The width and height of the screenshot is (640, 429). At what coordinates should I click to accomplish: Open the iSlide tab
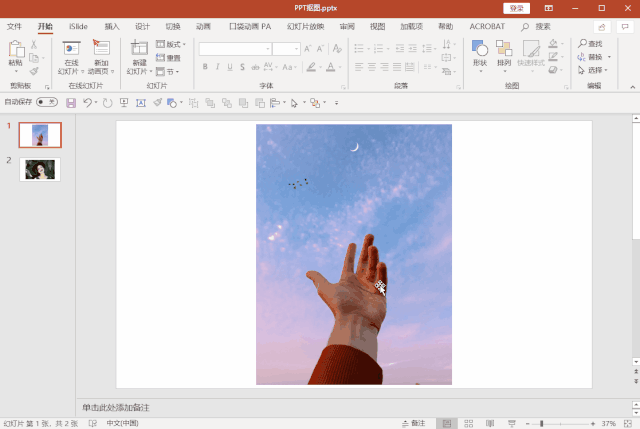78,27
